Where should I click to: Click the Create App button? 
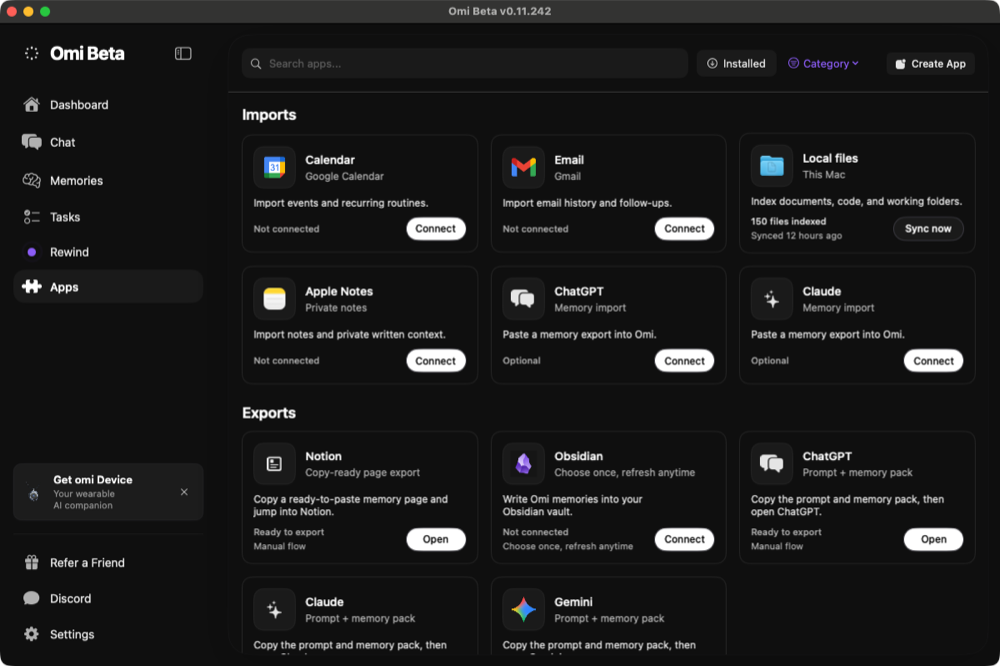pos(930,64)
